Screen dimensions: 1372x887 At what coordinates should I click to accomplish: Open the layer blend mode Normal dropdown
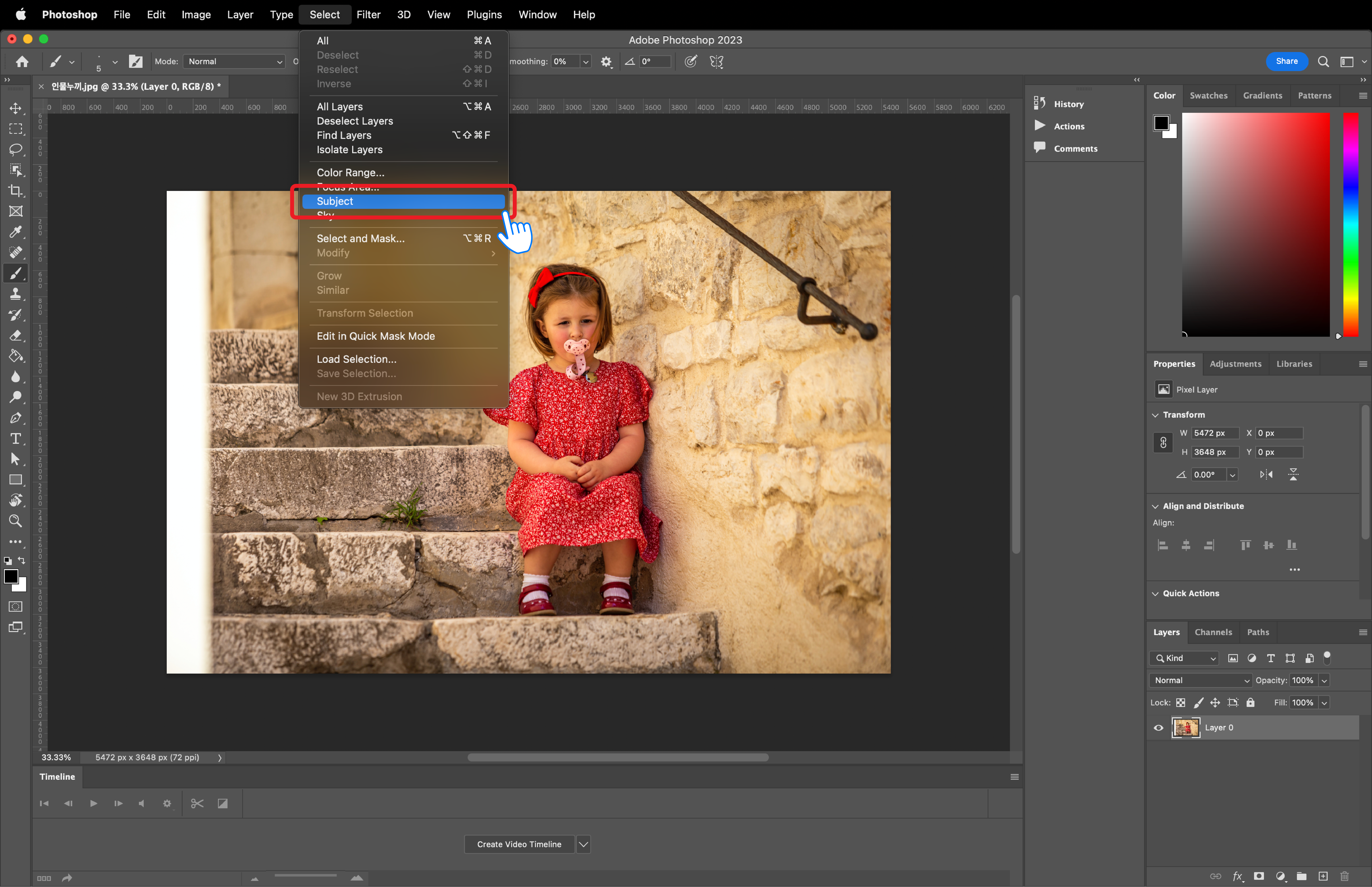1201,680
